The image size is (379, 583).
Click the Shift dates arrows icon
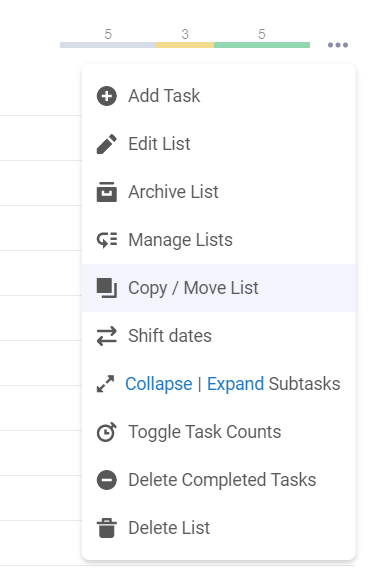pos(106,336)
